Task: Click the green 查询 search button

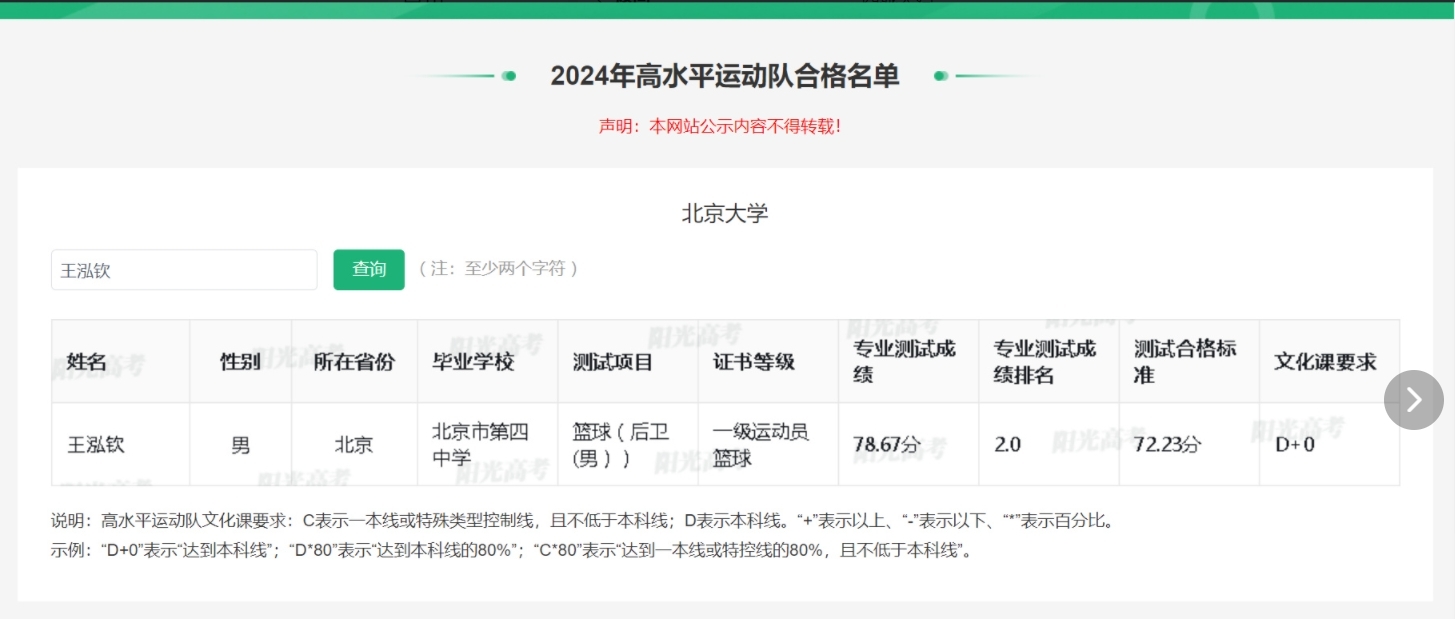Action: [369, 270]
